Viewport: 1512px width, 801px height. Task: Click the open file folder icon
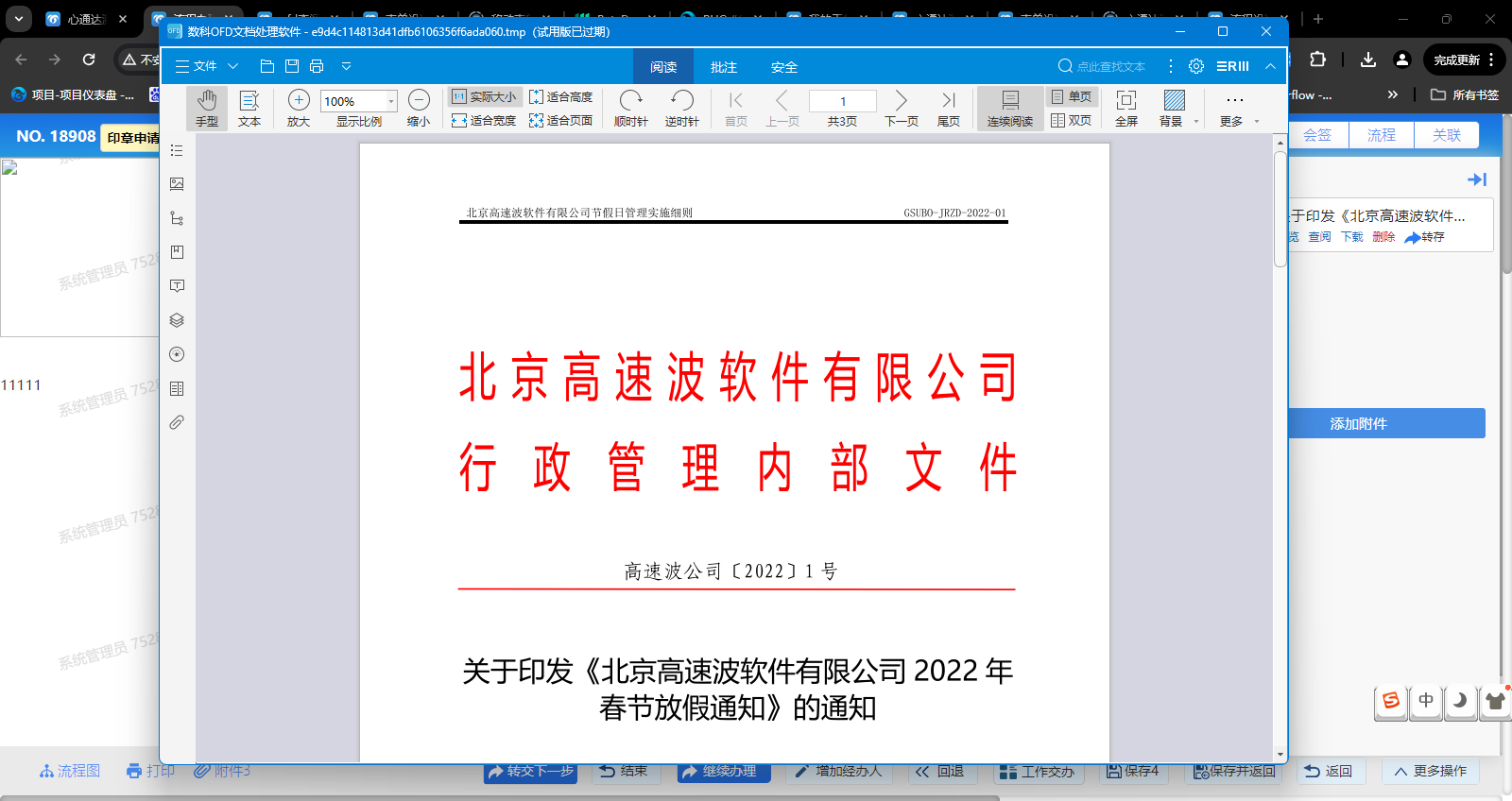click(x=266, y=66)
